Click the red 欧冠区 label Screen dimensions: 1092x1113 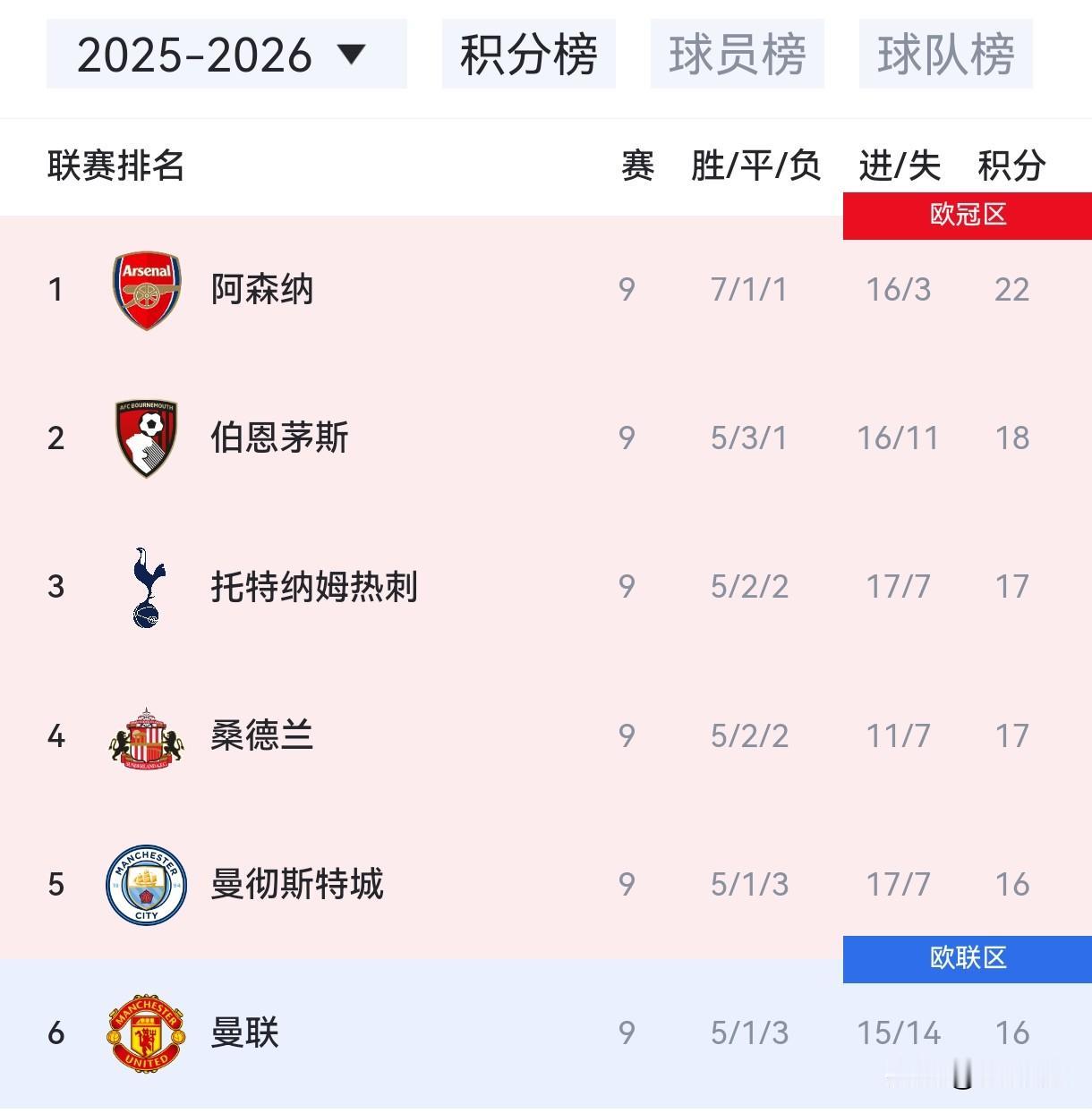click(x=968, y=216)
